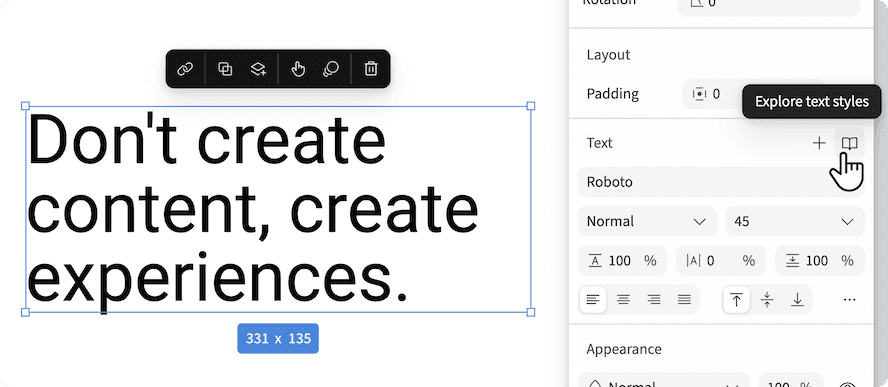Click the add layer icon in floating toolbar

coord(258,69)
